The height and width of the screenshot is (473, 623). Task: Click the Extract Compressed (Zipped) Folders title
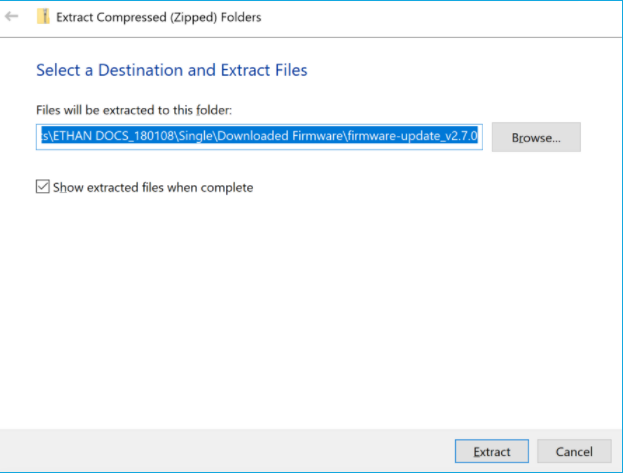click(x=159, y=17)
